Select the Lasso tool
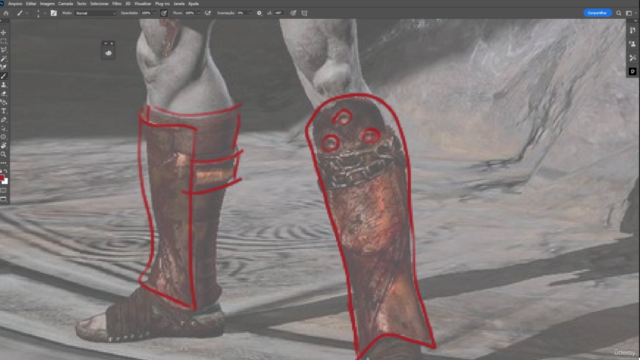The height and width of the screenshot is (360, 640). pyautogui.click(x=4, y=50)
